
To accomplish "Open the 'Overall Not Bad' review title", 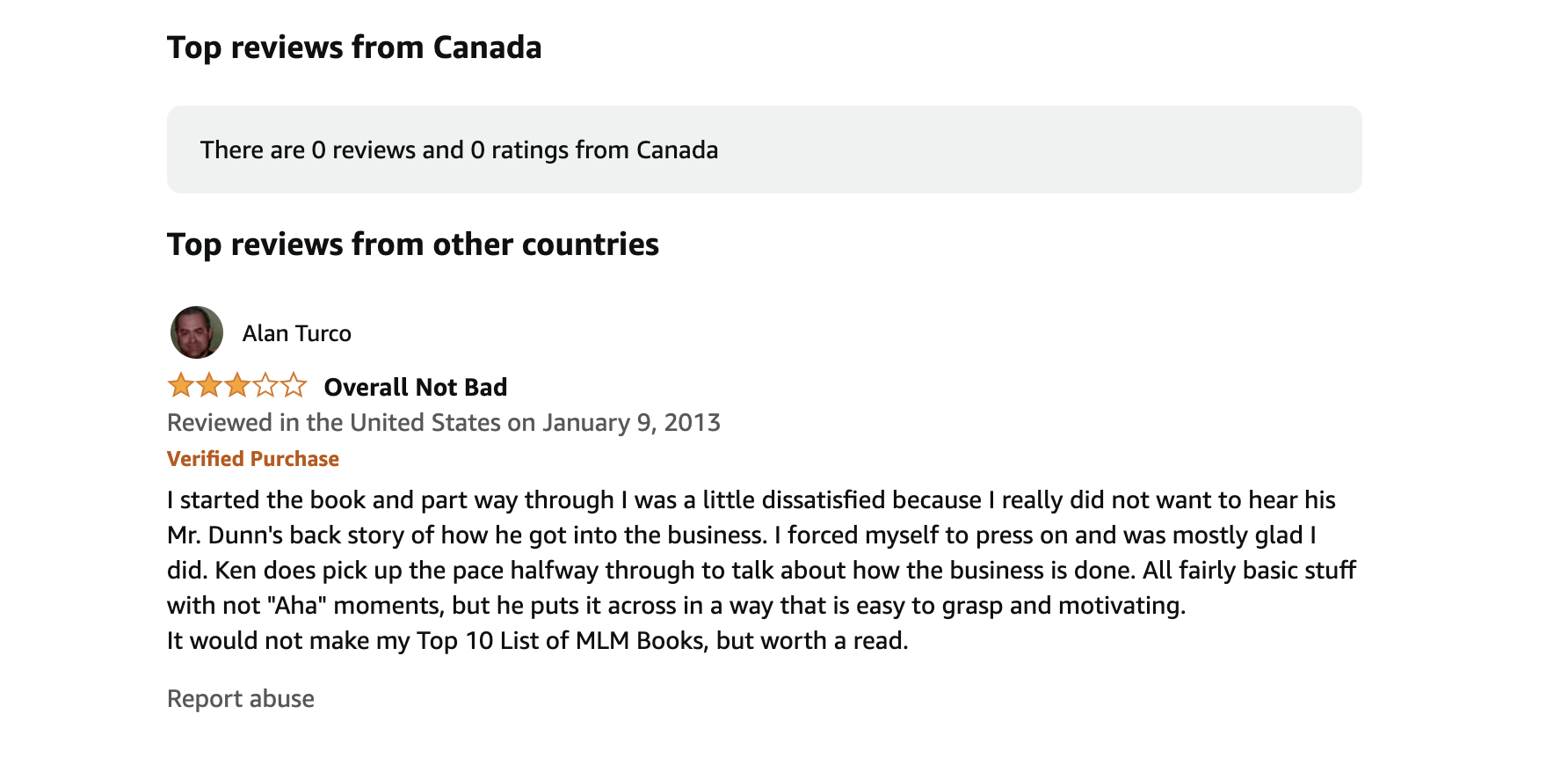I will point(416,387).
